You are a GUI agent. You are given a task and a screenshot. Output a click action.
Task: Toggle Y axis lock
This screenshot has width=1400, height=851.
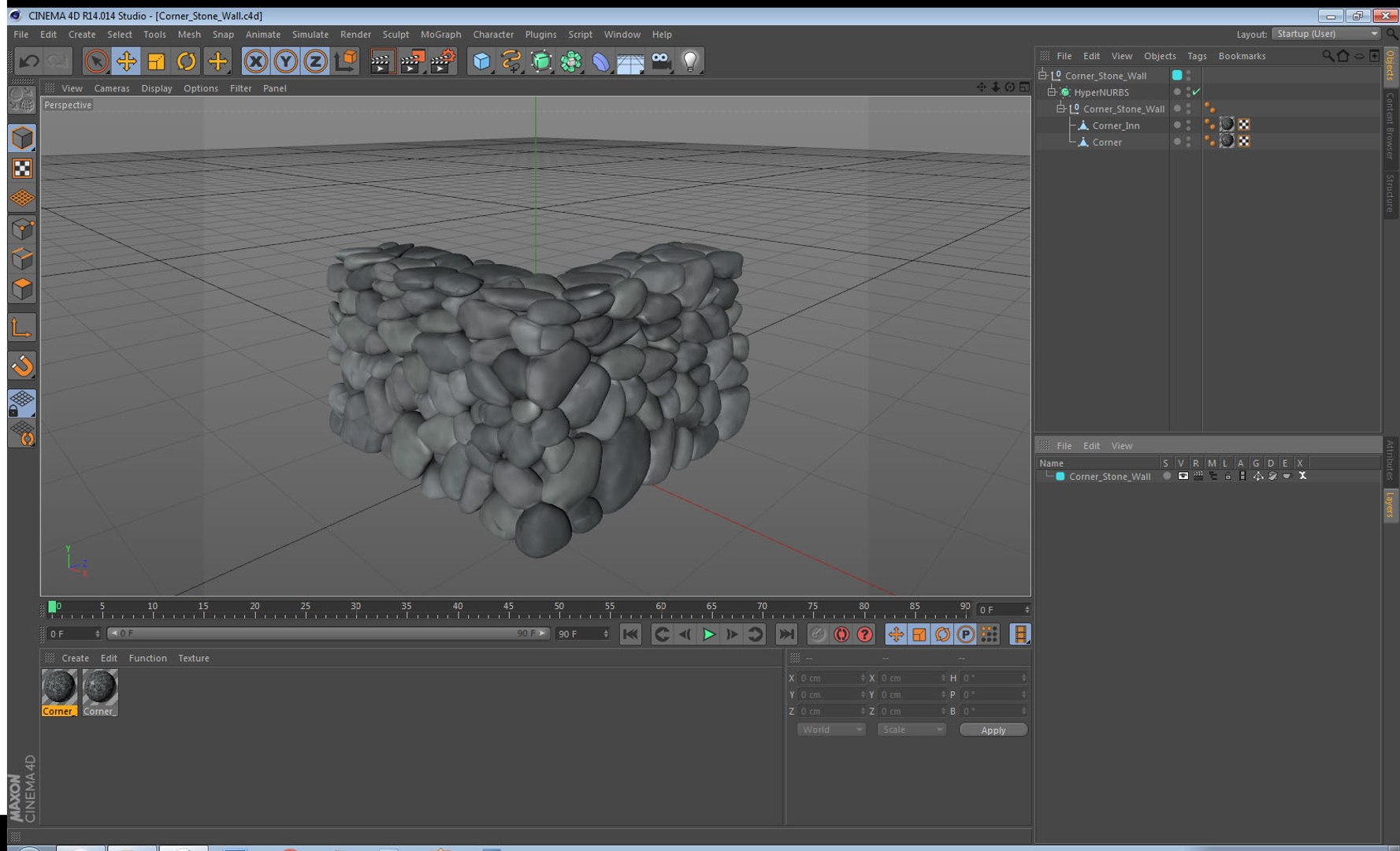click(x=285, y=61)
